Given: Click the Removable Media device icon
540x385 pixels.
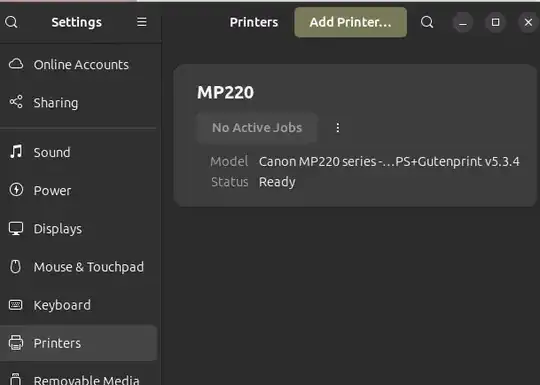Looking at the screenshot, I should click(x=15, y=379).
